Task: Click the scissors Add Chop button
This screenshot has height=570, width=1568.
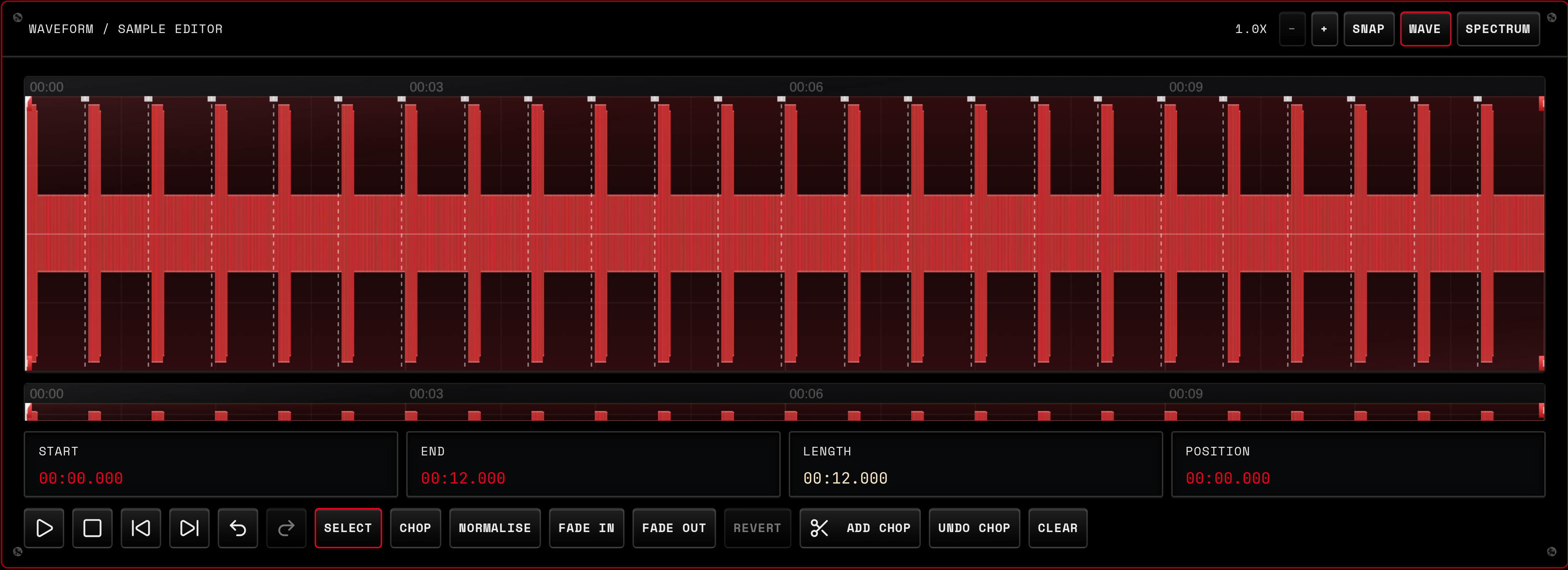Action: tap(860, 528)
